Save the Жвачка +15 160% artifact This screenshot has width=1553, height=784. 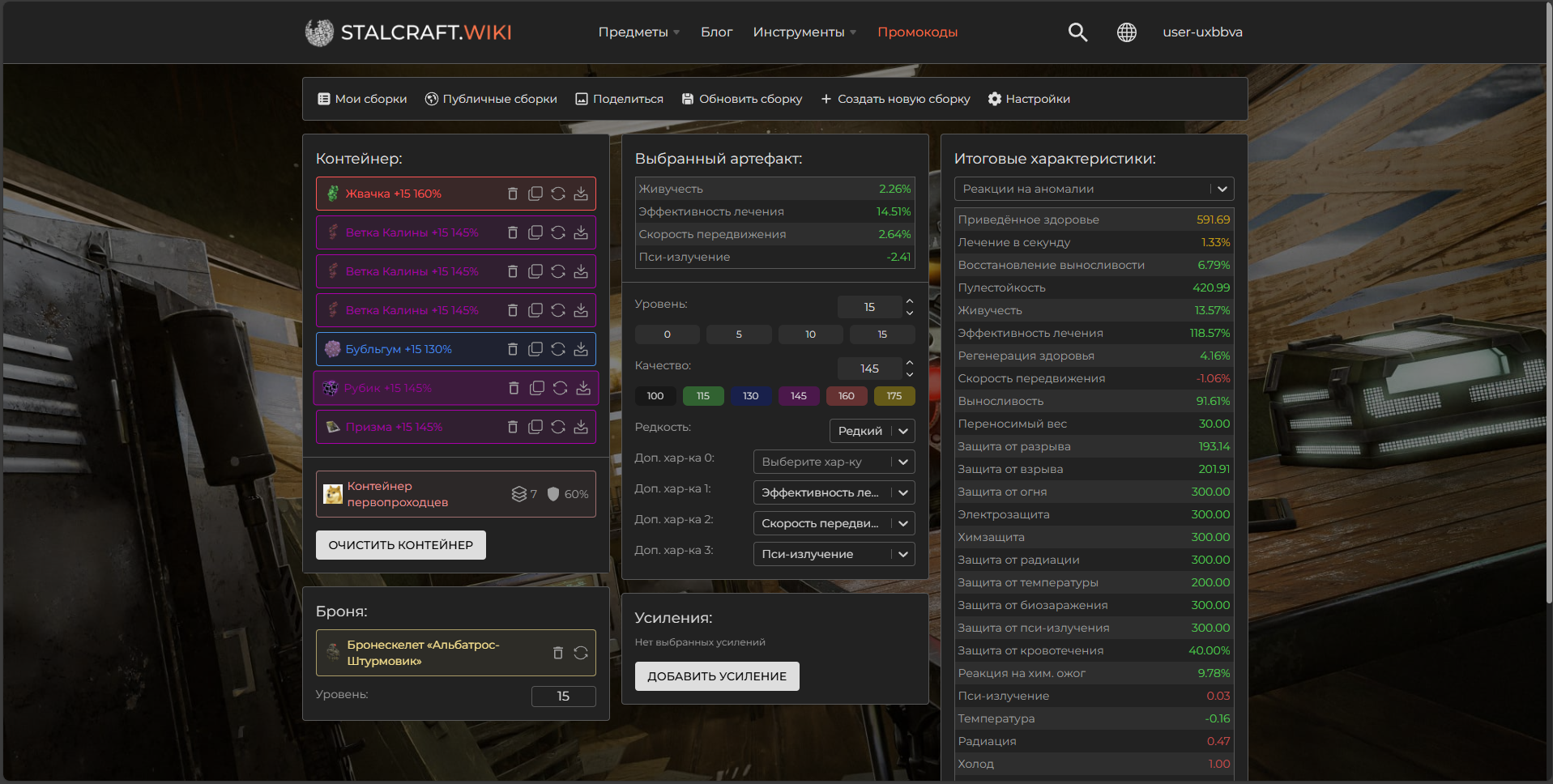[581, 194]
